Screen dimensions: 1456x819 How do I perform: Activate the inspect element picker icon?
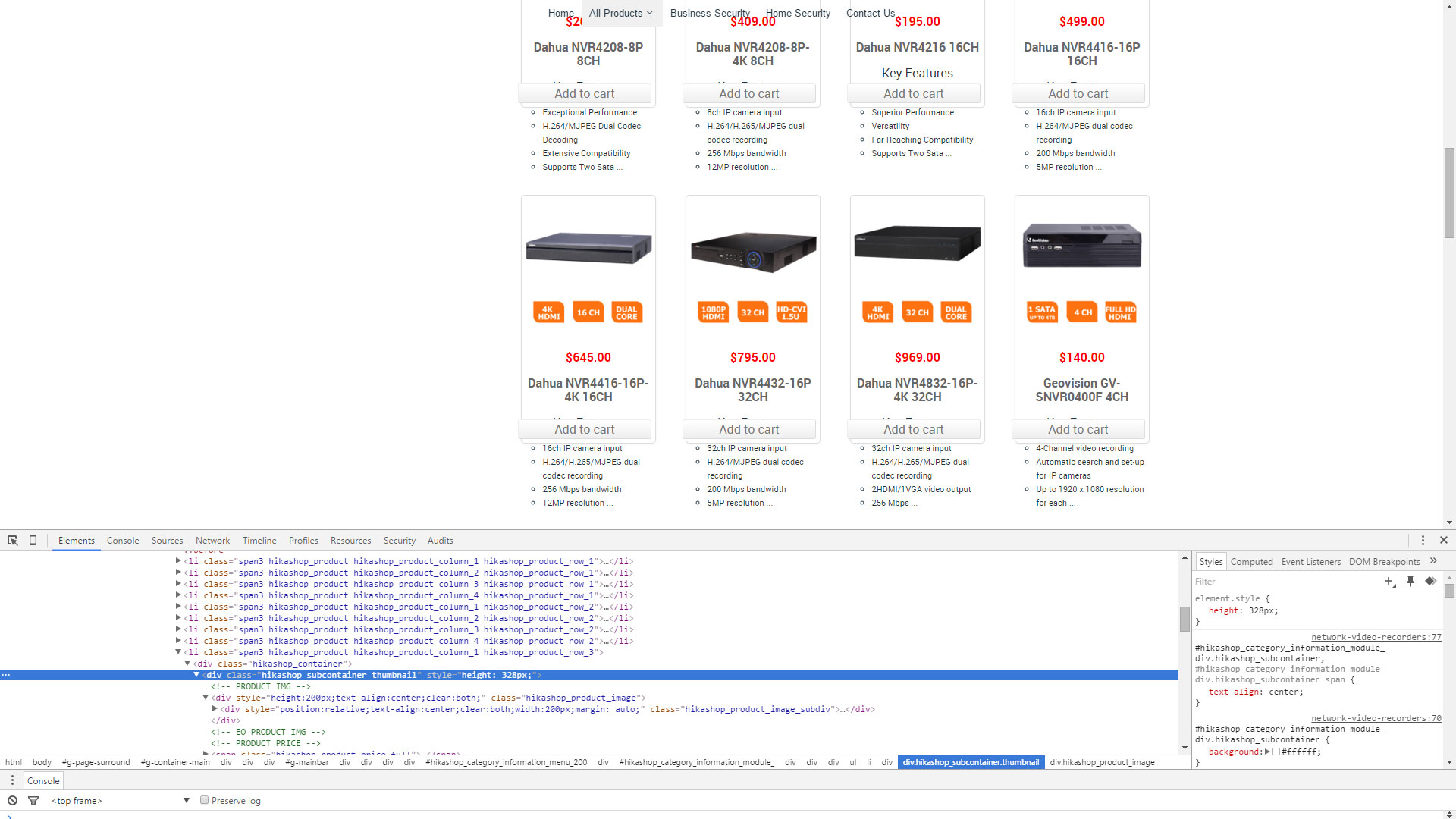point(12,541)
